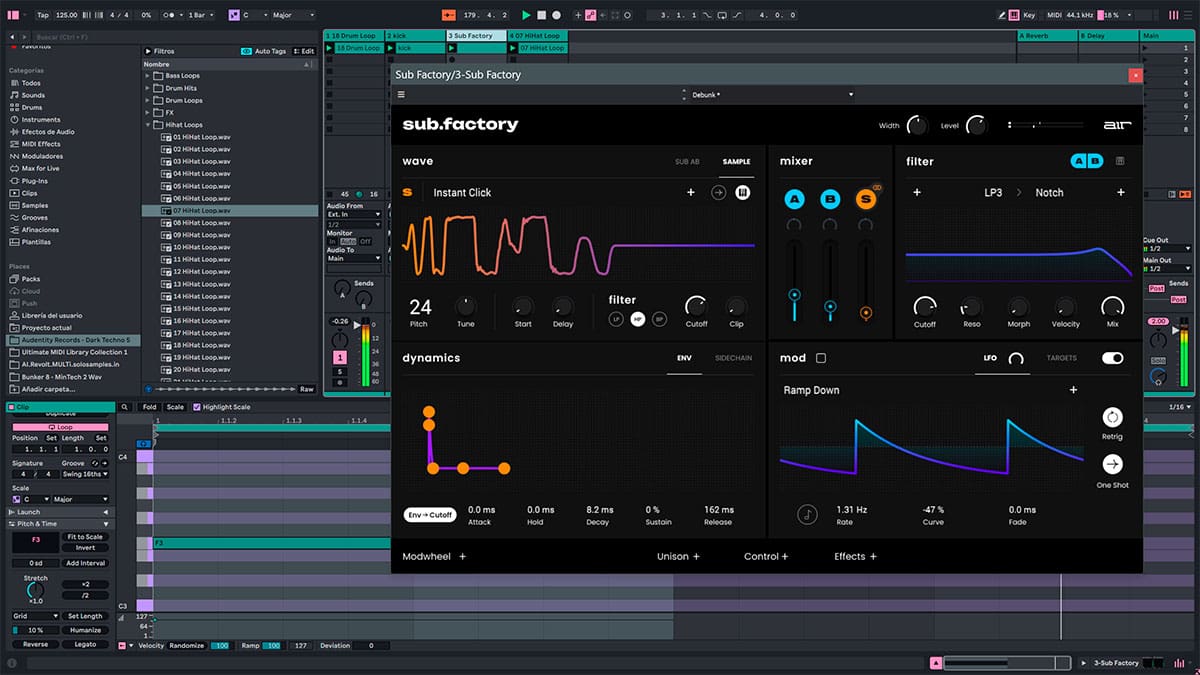
Task: Add LFO shape with plus beside Ramp Down
Action: click(x=1073, y=390)
